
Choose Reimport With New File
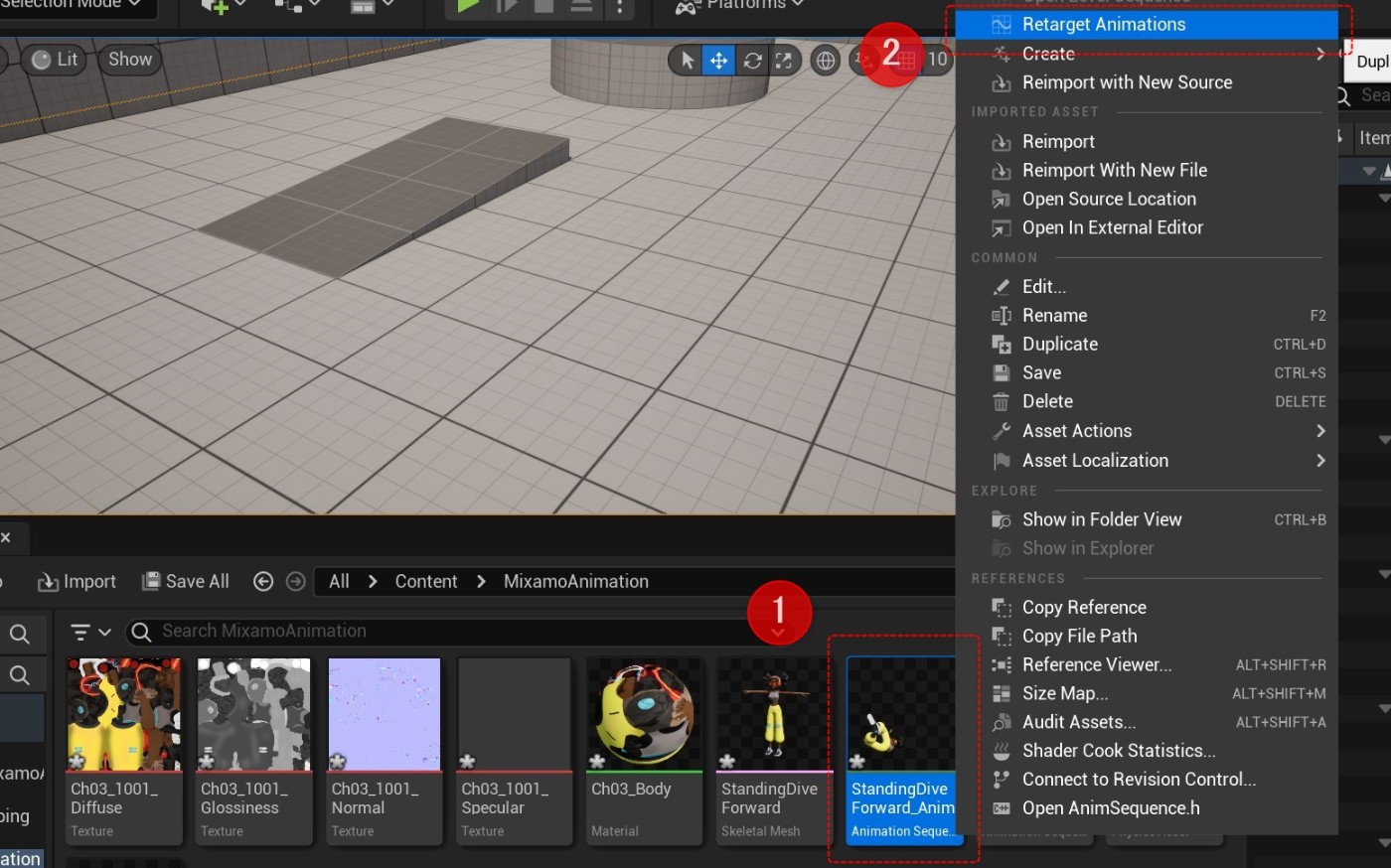pyautogui.click(x=1147, y=170)
